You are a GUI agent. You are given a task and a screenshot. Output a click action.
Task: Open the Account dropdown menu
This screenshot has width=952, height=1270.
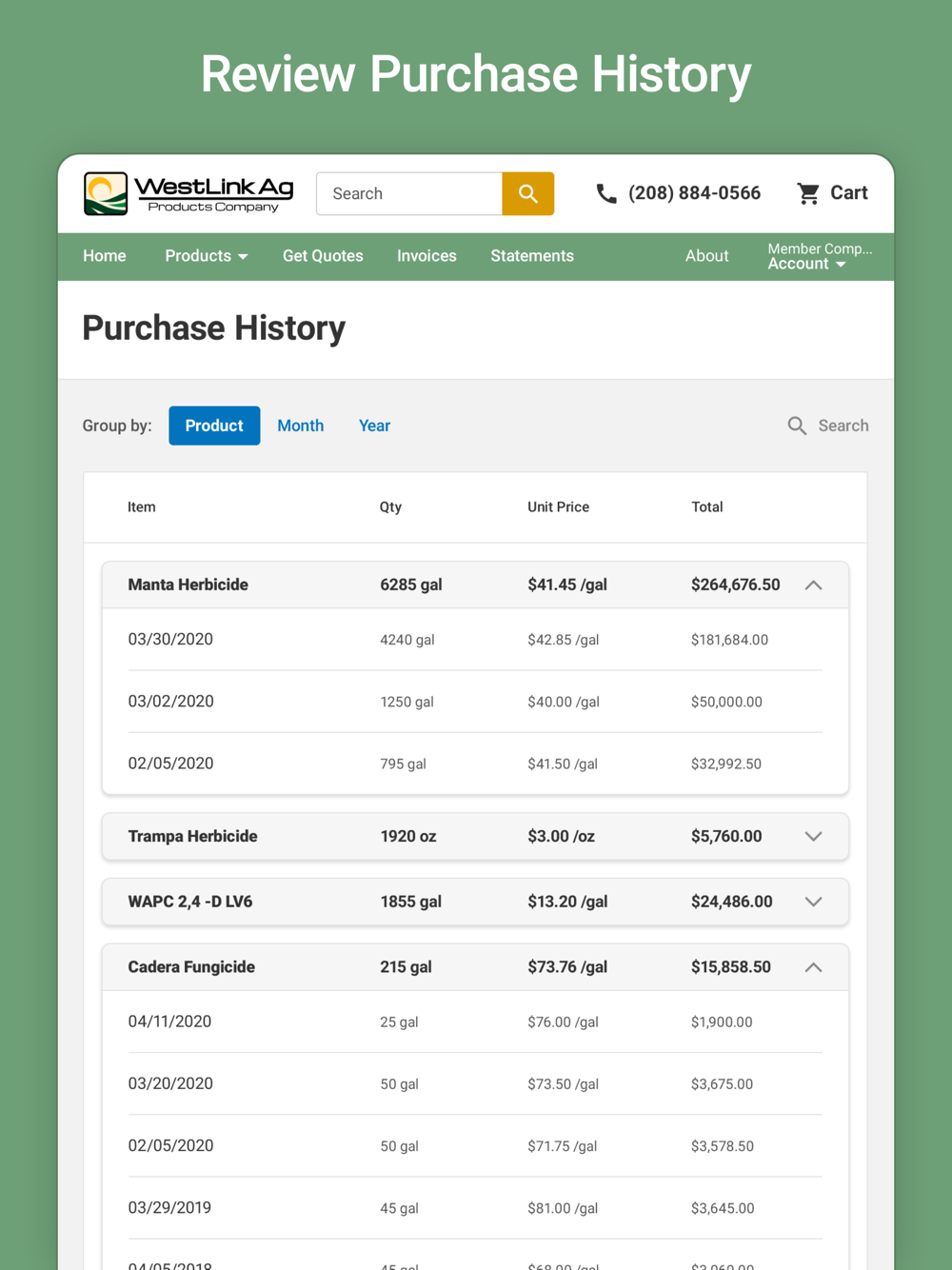807,264
